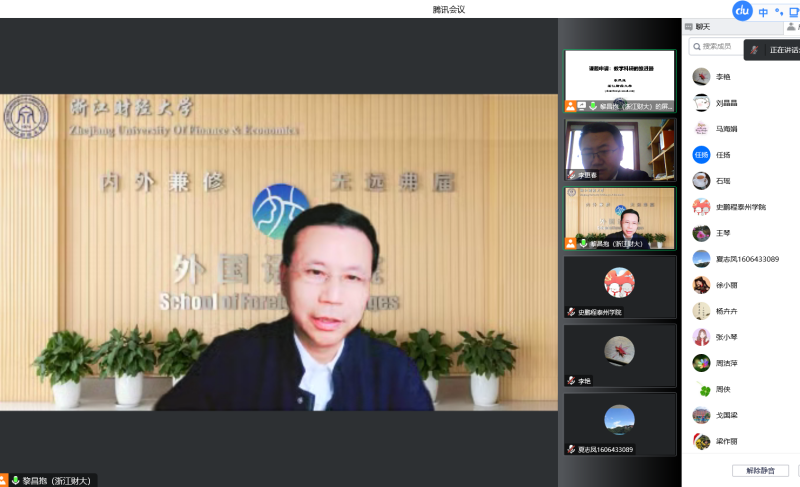Click the 搜索成员 member search field
The width and height of the screenshot is (800, 487).
point(718,46)
